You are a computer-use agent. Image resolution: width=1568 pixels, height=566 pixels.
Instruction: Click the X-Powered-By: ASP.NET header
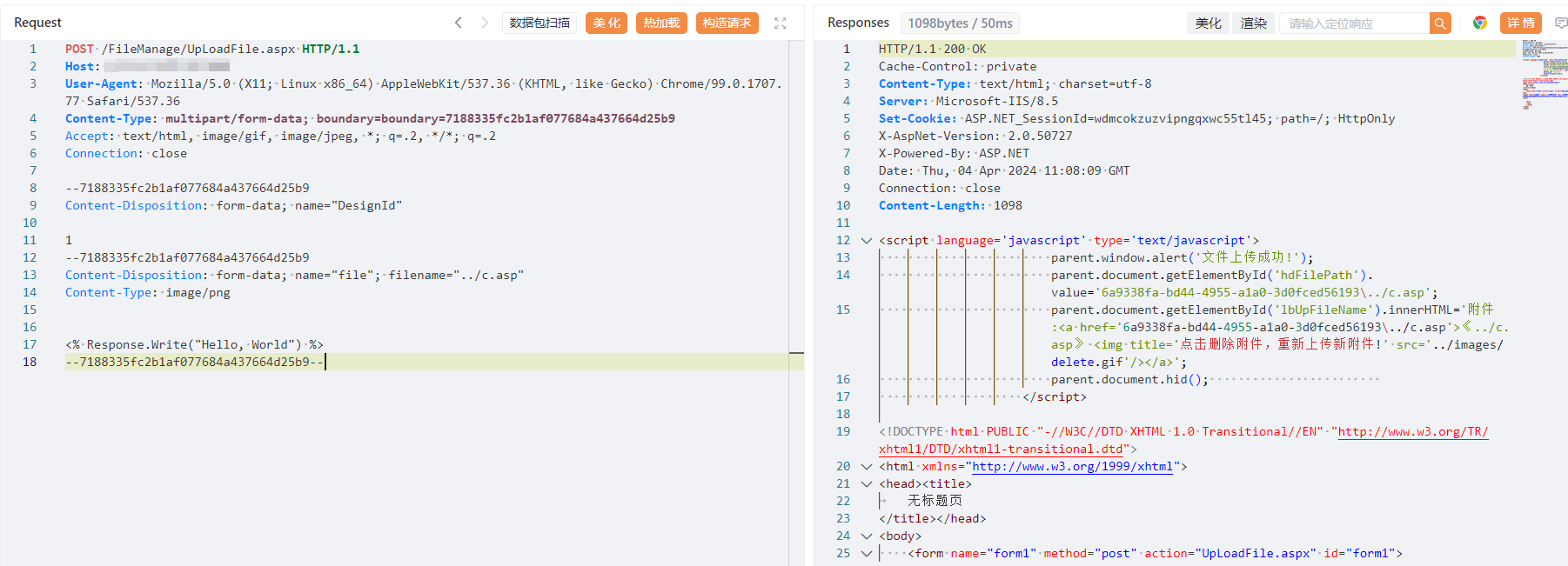click(x=954, y=154)
